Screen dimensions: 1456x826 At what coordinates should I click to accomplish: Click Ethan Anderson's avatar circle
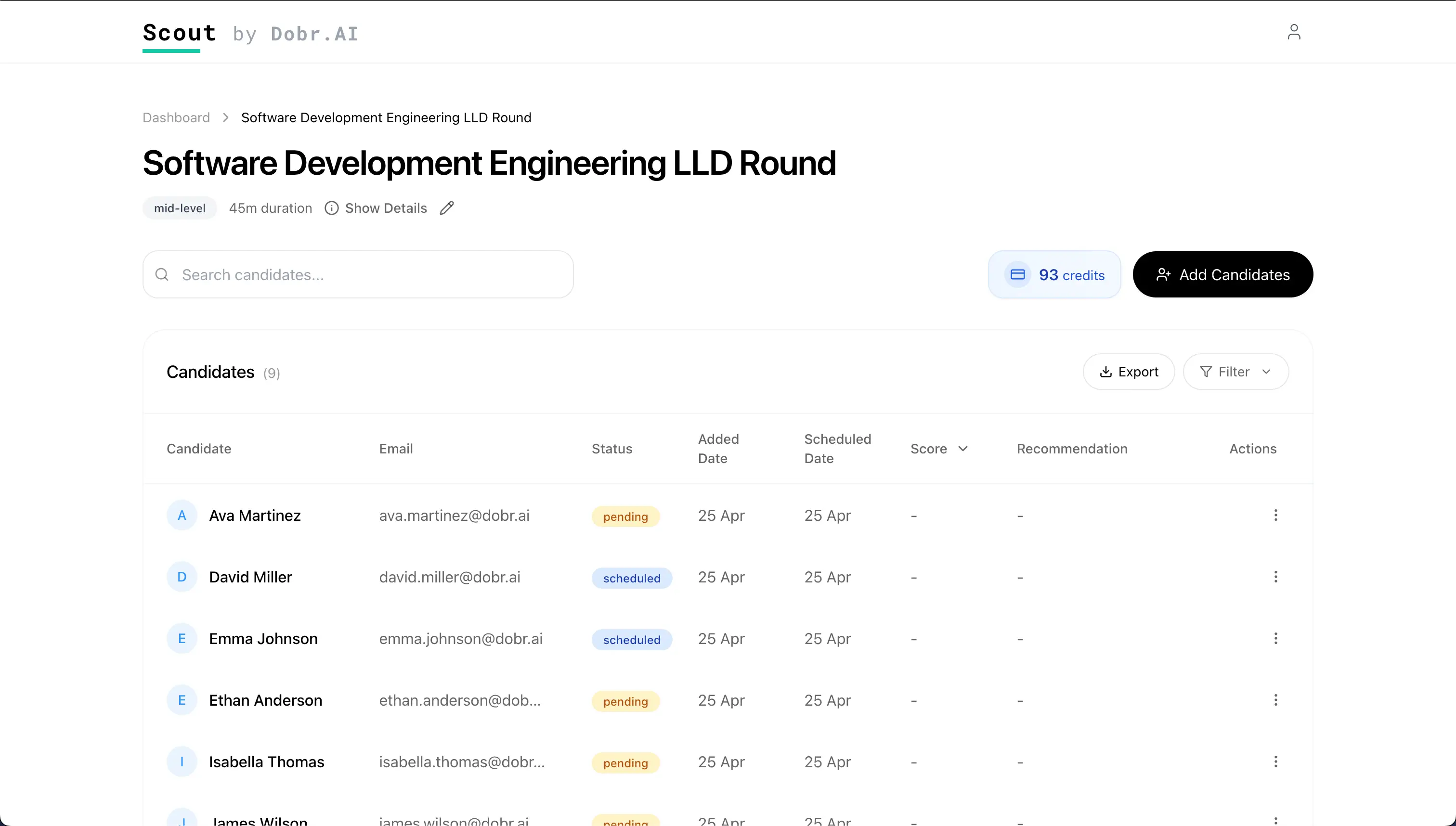[182, 700]
